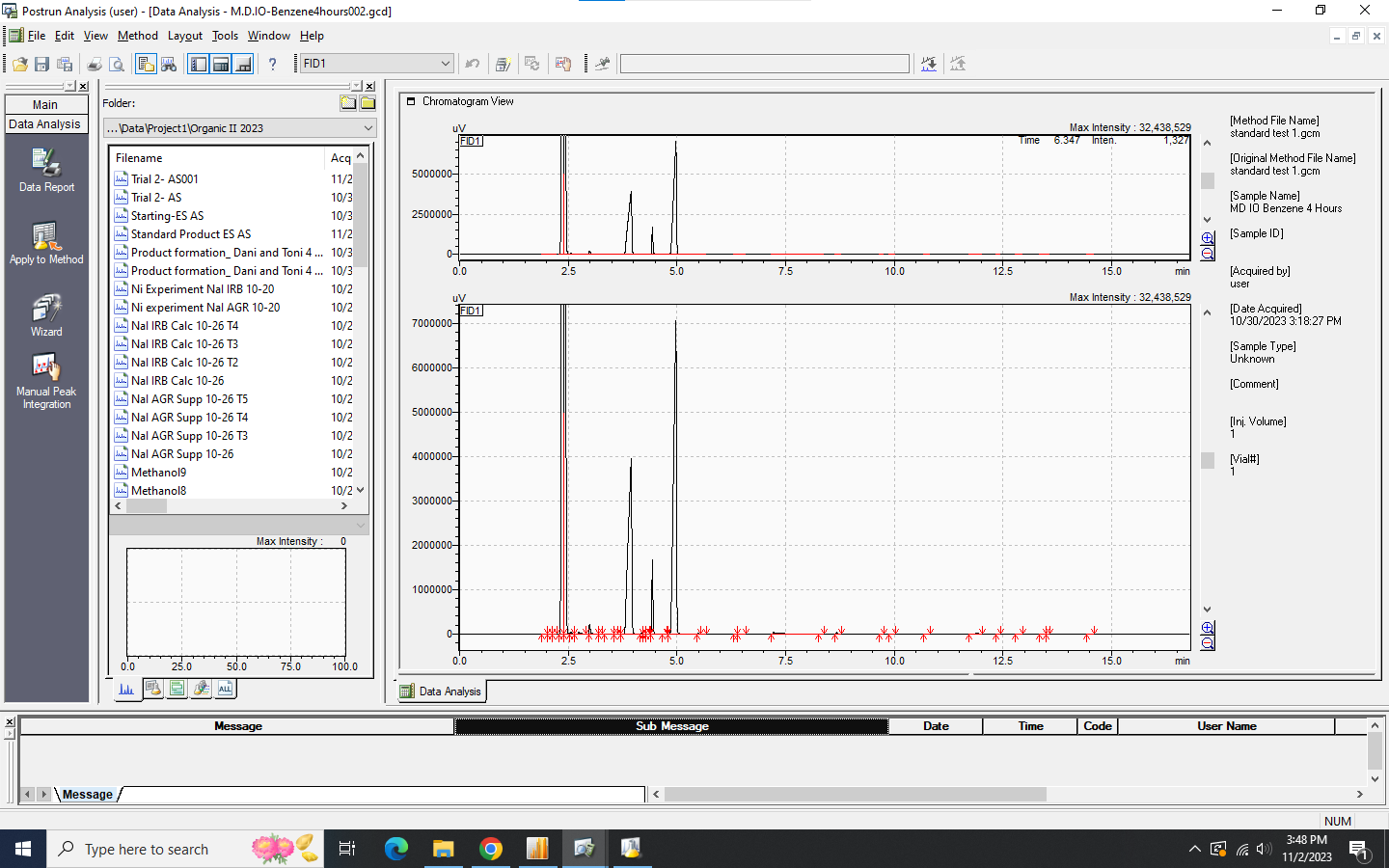
Task: Click lower chromatogram intensity slider thumb
Action: pyautogui.click(x=1208, y=461)
